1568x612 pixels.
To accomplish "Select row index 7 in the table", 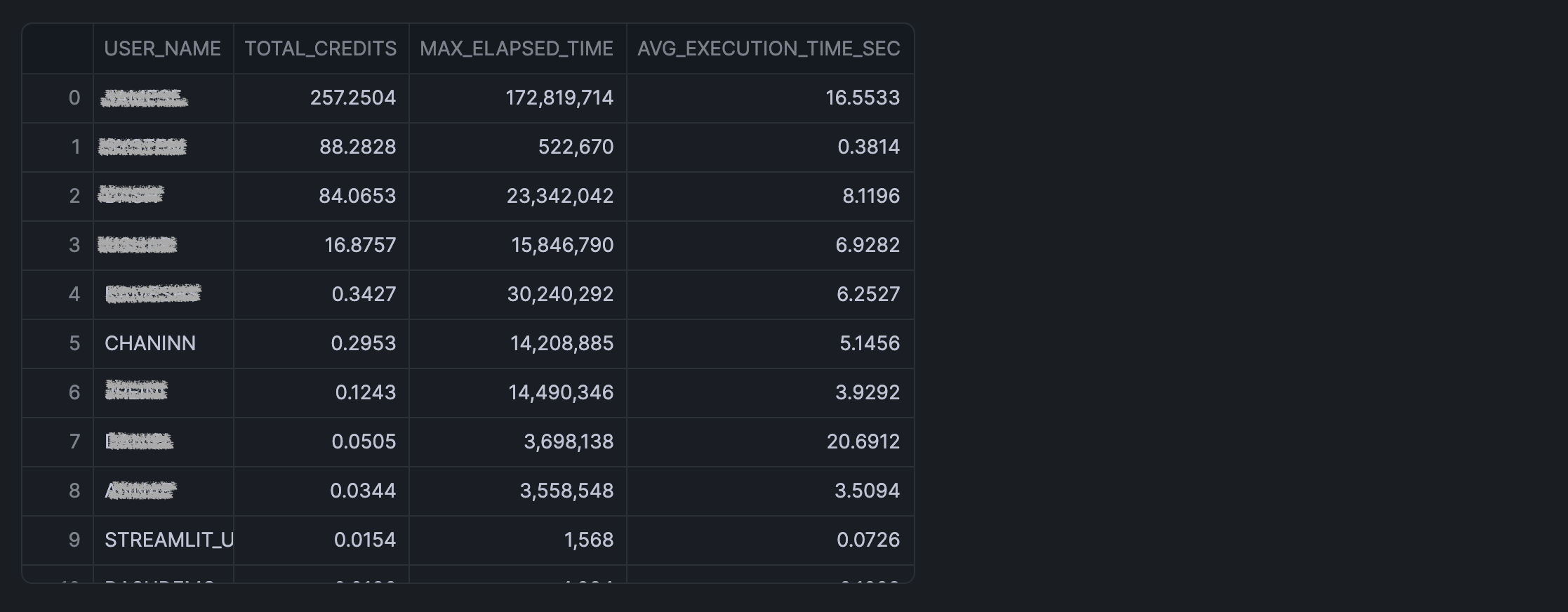I will [74, 441].
